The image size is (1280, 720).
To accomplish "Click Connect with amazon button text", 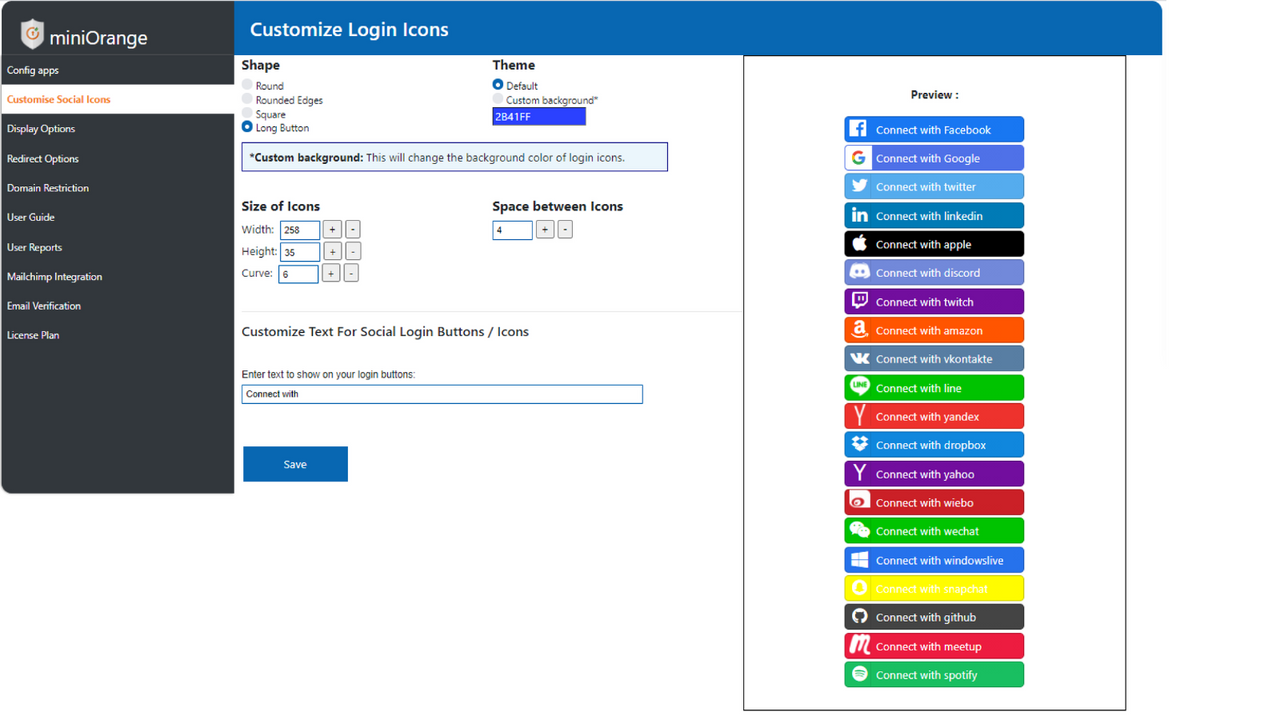I will click(x=929, y=331).
